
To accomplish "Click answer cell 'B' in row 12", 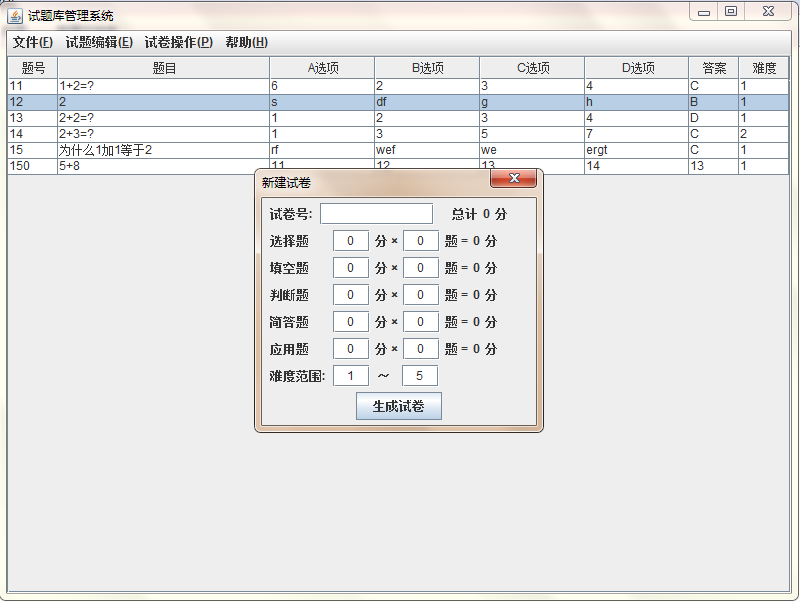I will pos(714,102).
